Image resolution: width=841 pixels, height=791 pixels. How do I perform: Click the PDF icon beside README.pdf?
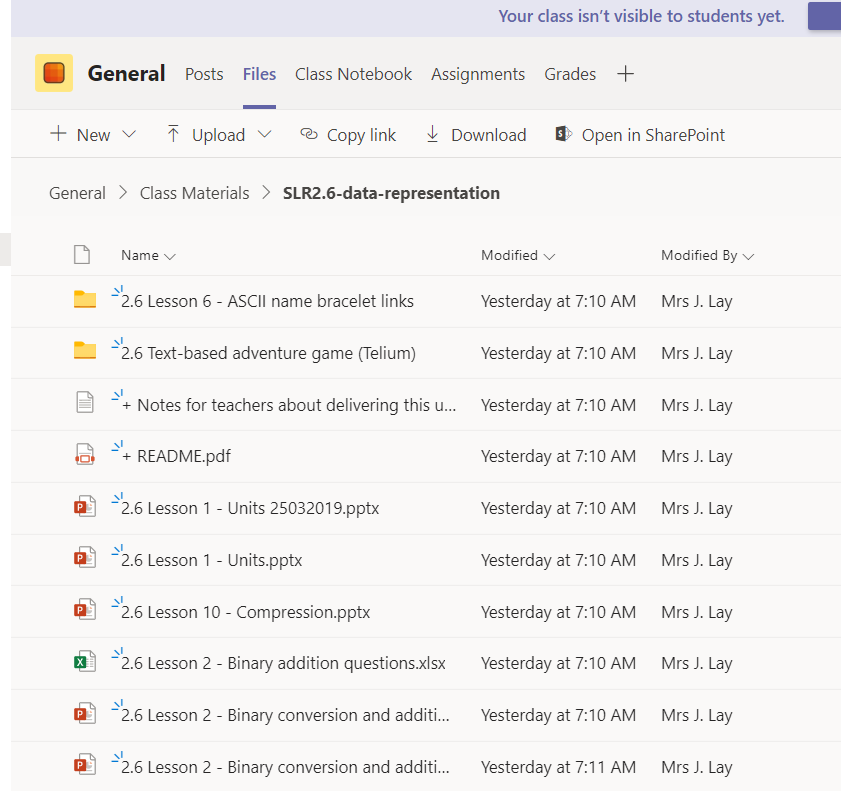click(85, 456)
